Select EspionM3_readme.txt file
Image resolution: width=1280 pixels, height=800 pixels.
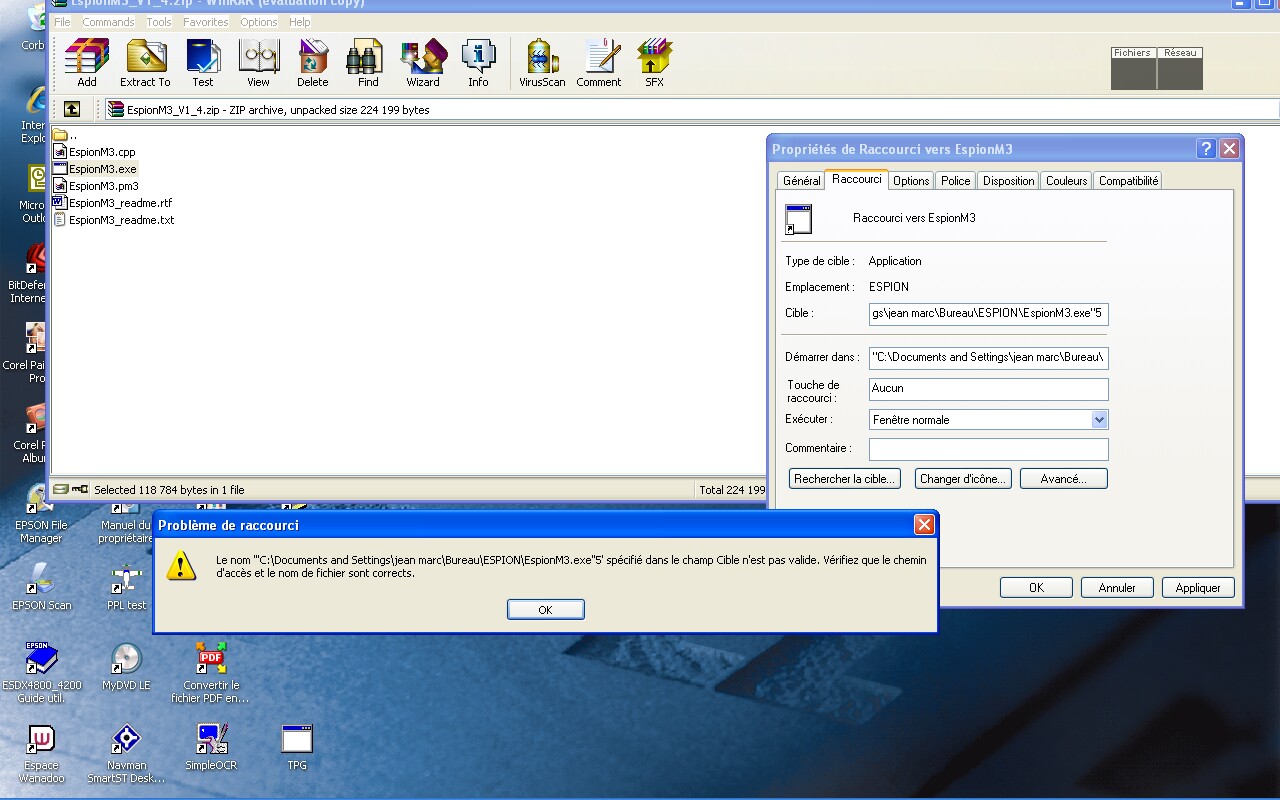[x=113, y=220]
